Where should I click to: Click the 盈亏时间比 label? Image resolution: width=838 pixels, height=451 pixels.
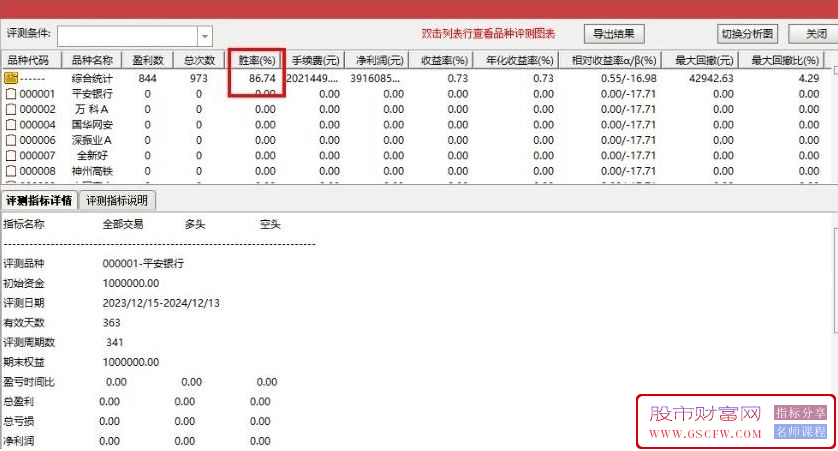(29, 382)
